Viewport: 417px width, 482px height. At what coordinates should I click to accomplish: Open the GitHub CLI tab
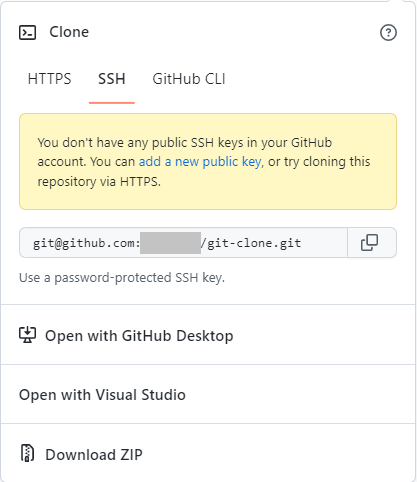[x=189, y=79]
